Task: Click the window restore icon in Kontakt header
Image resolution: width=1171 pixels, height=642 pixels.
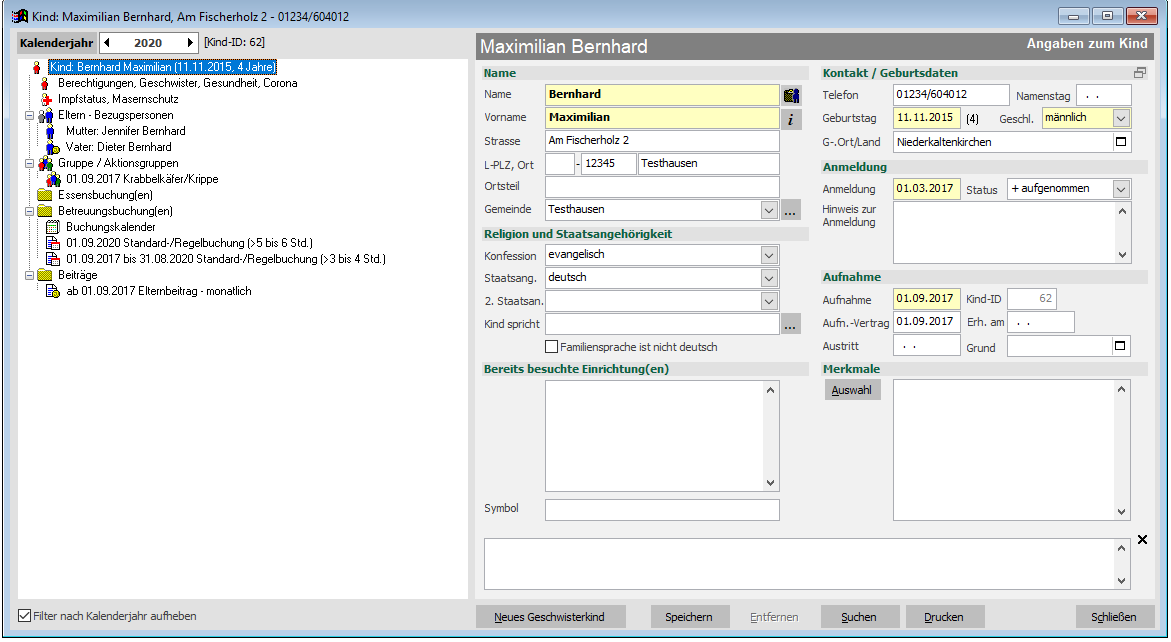Action: point(1139,73)
